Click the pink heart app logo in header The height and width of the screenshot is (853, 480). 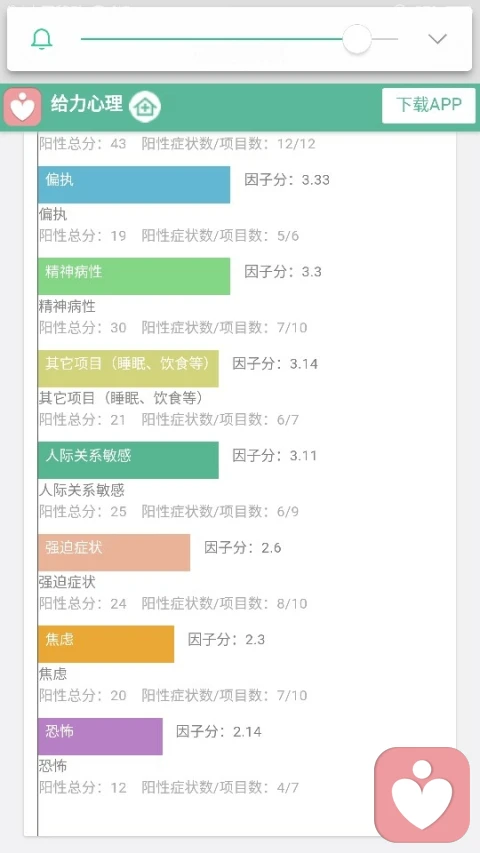(22, 107)
